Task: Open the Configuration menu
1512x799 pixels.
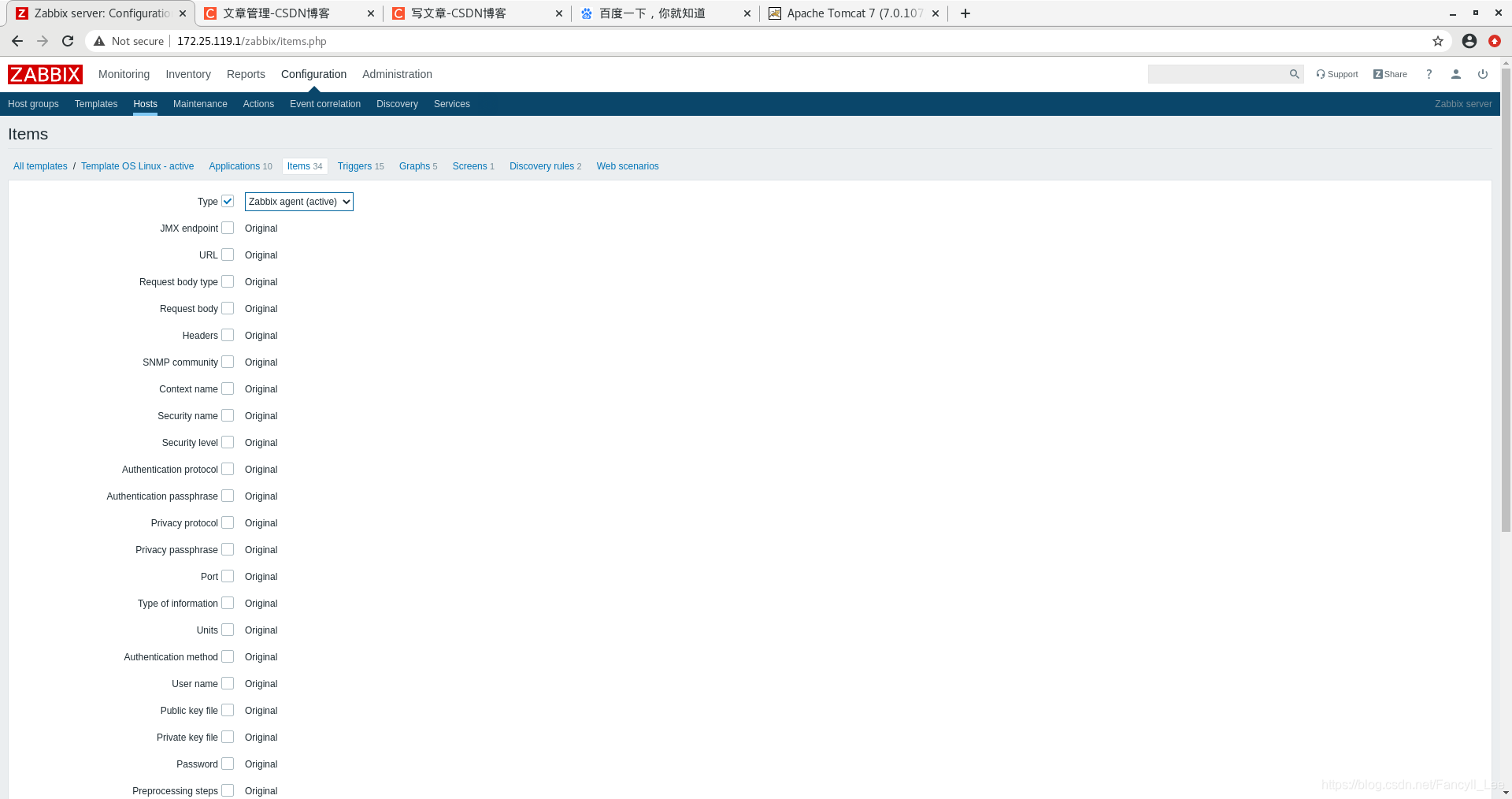Action: (x=313, y=74)
